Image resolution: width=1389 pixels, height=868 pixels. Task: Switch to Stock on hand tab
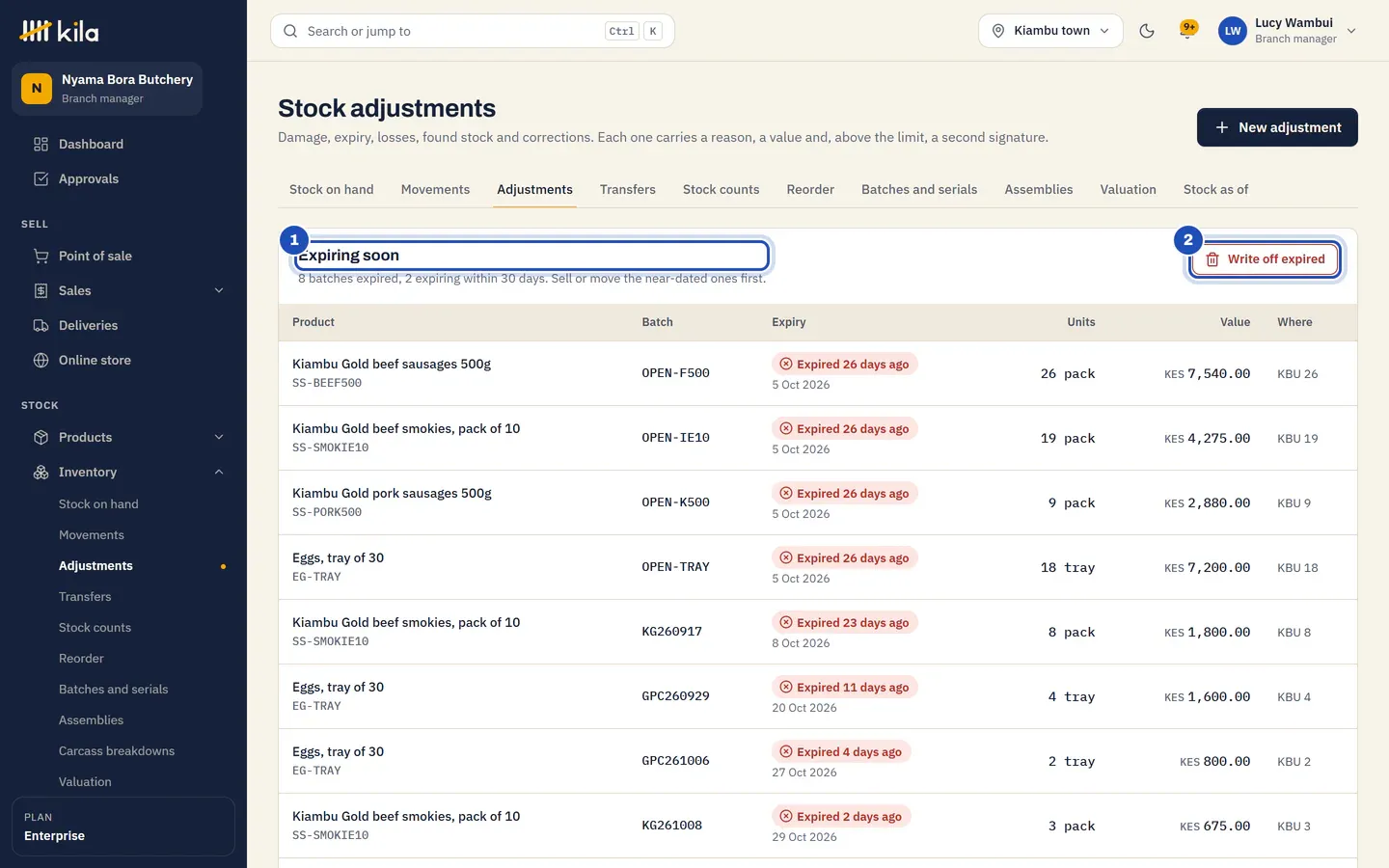click(331, 190)
